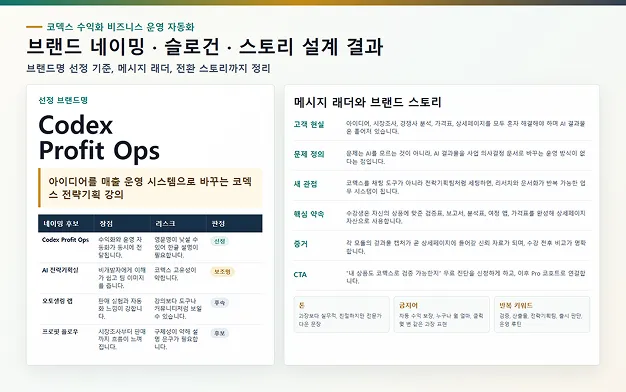626x392 pixels.
Task: Click the '네이밍 후보' table column header
Action: point(61,224)
